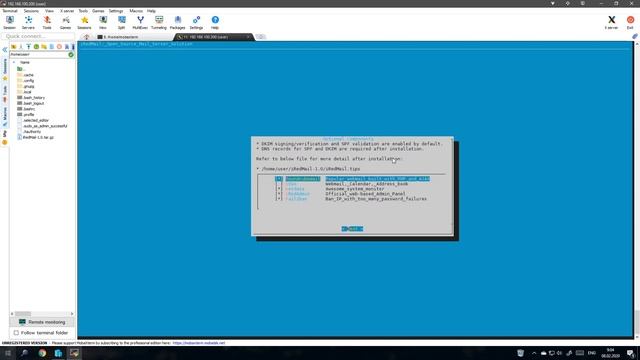Toggle the Fail2ban component checkbox
The width and height of the screenshot is (640, 360).
click(x=279, y=199)
